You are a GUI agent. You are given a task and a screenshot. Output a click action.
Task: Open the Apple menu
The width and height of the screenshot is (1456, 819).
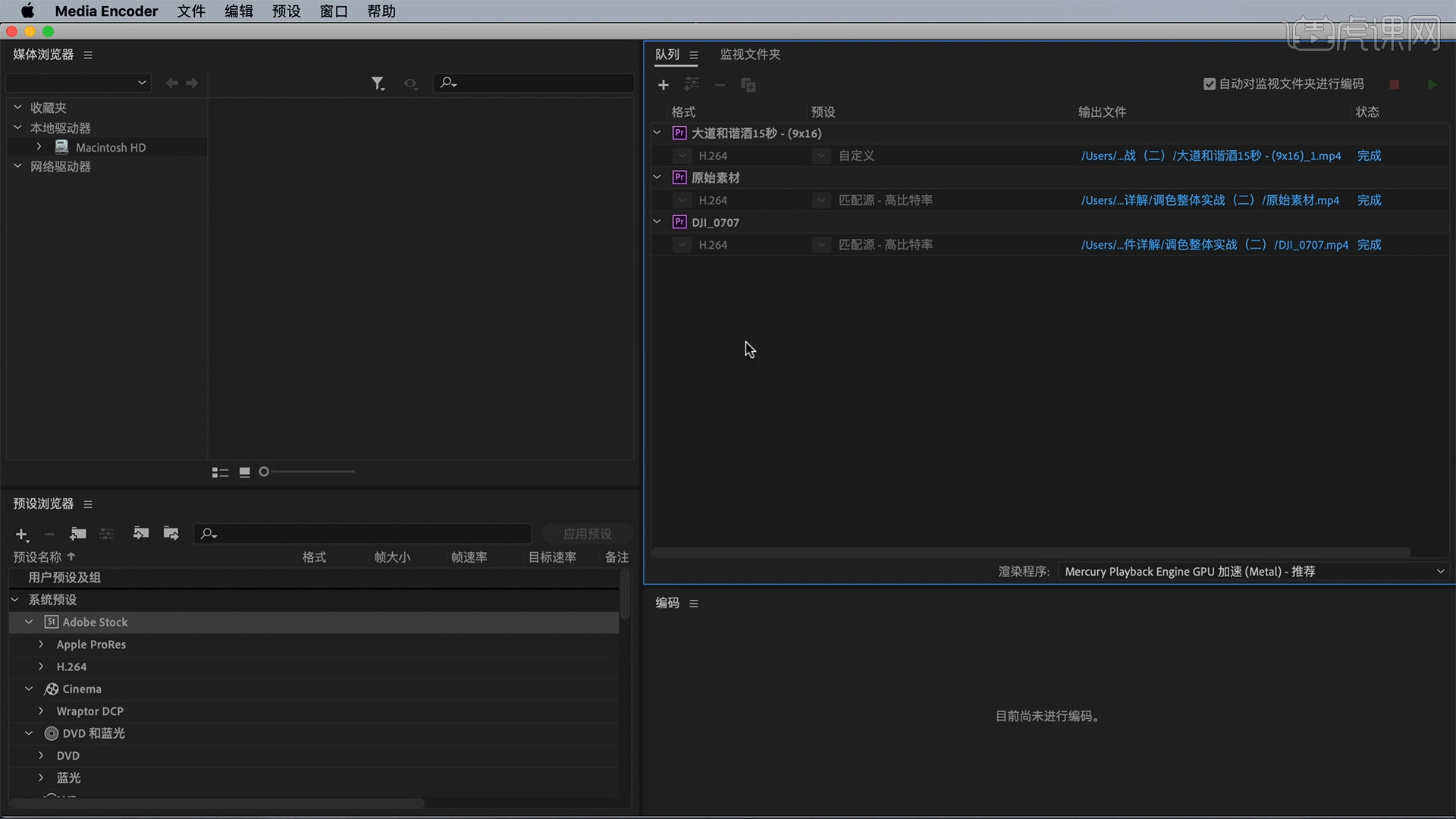[x=27, y=11]
